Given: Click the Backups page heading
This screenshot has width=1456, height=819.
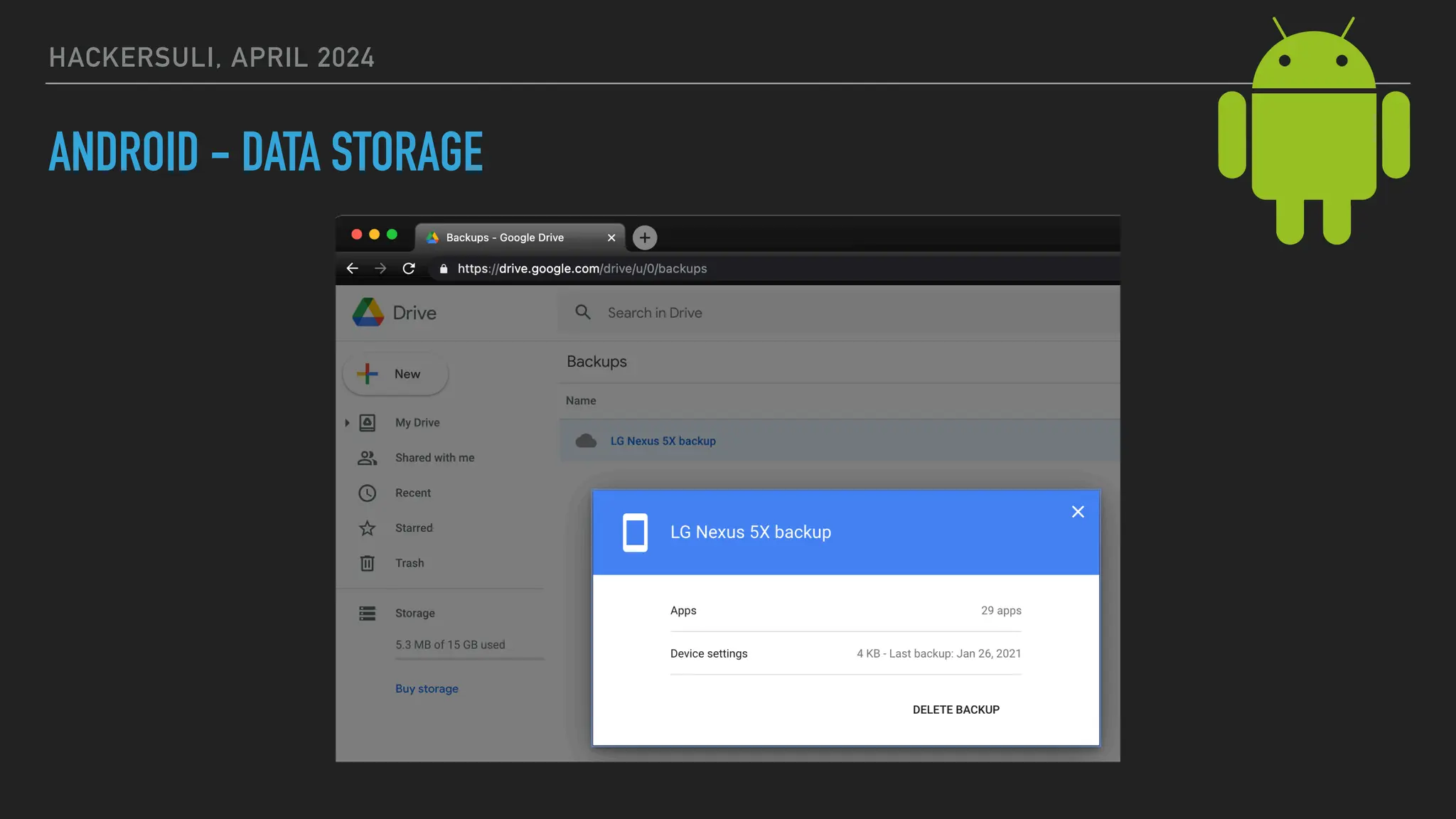Looking at the screenshot, I should (596, 361).
